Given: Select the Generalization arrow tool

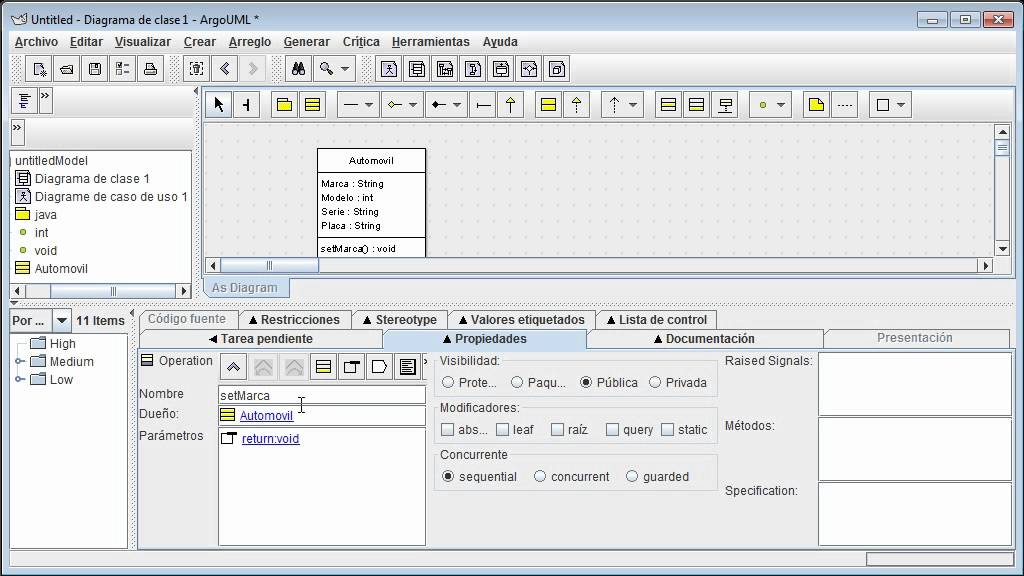Looking at the screenshot, I should pos(511,104).
